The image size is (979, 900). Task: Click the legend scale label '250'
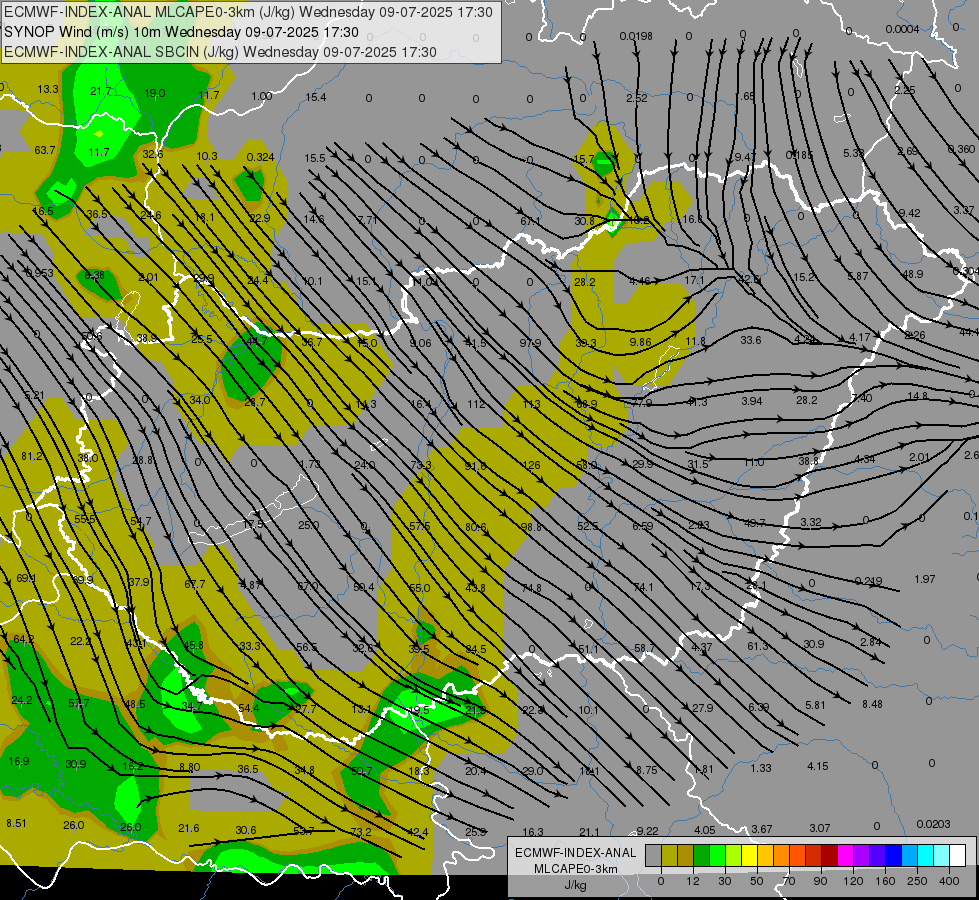[917, 881]
